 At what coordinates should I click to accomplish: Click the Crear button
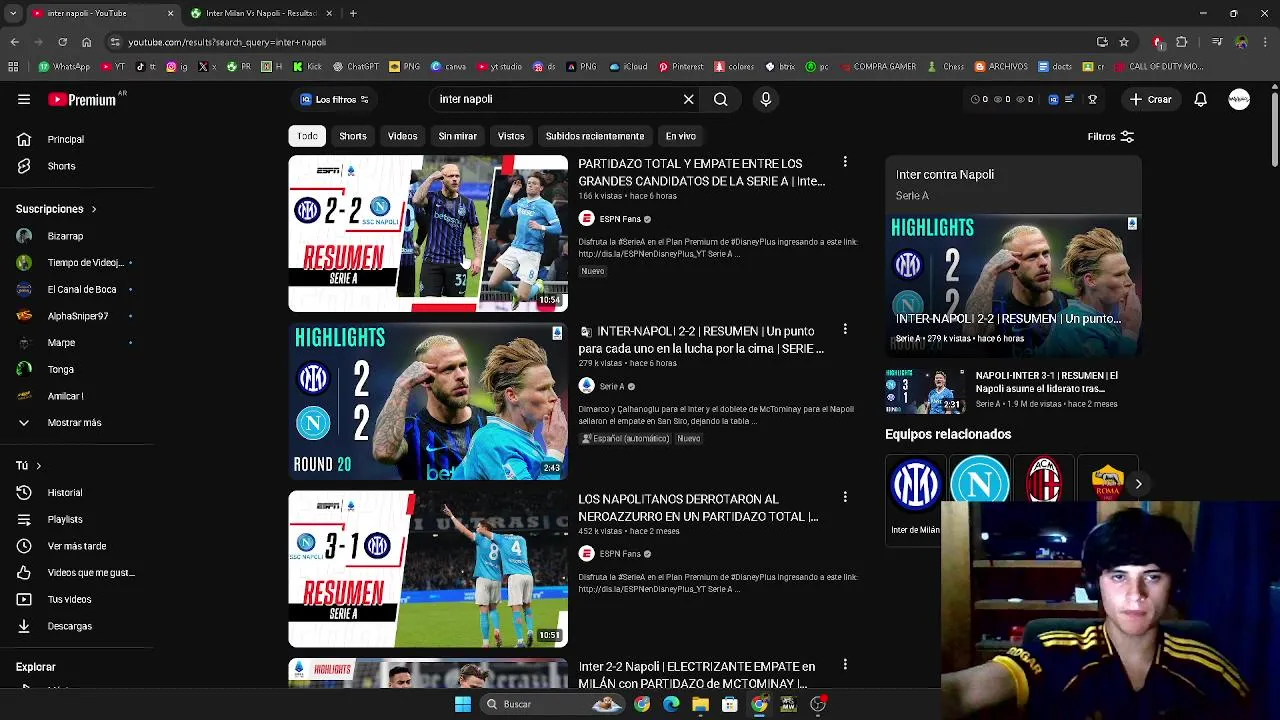pyautogui.click(x=1150, y=99)
